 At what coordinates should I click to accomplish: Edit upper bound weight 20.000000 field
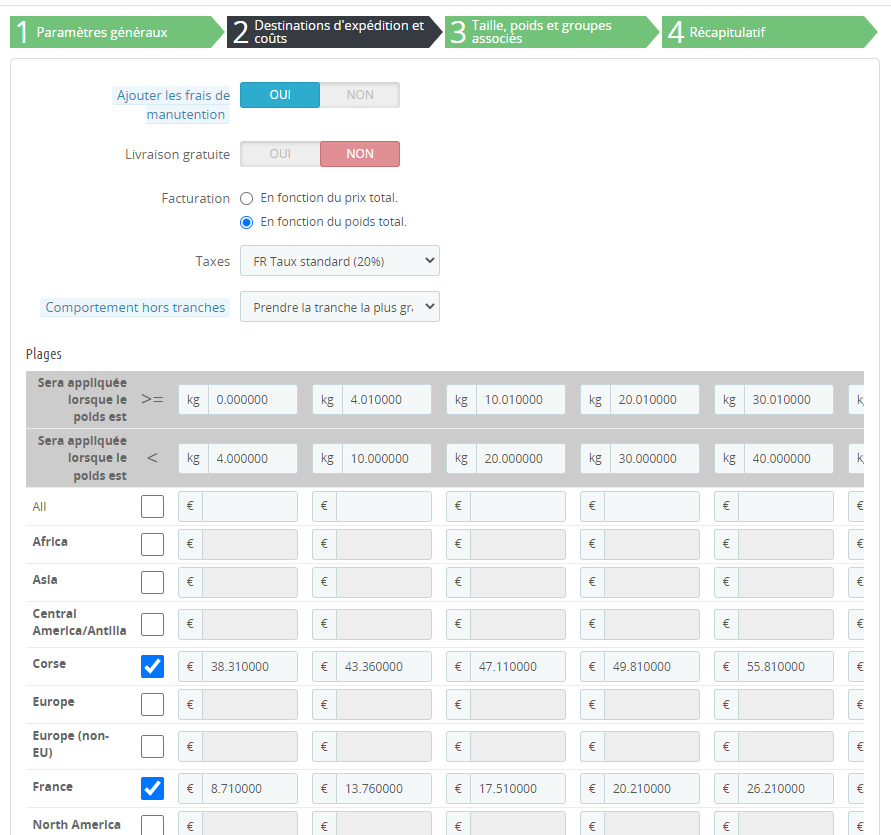click(x=521, y=459)
